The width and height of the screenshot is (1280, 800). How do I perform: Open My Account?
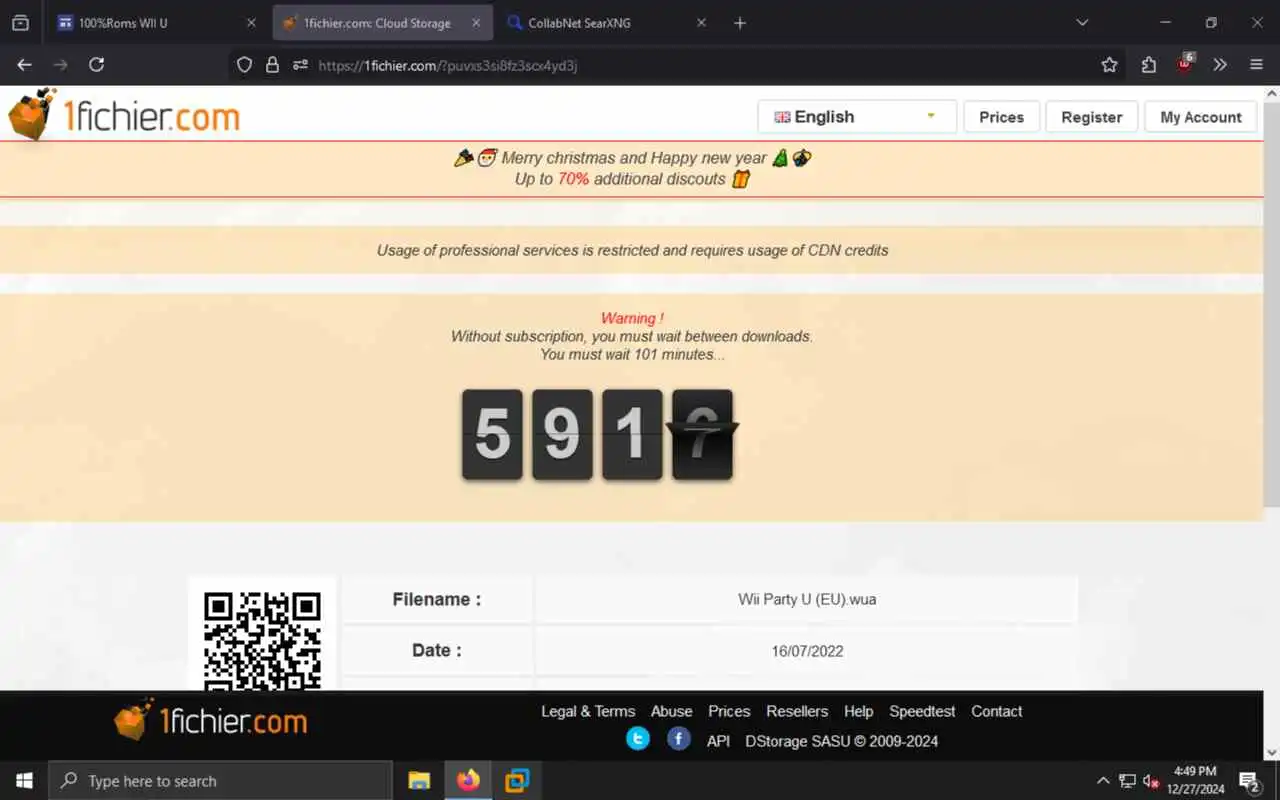click(1200, 117)
